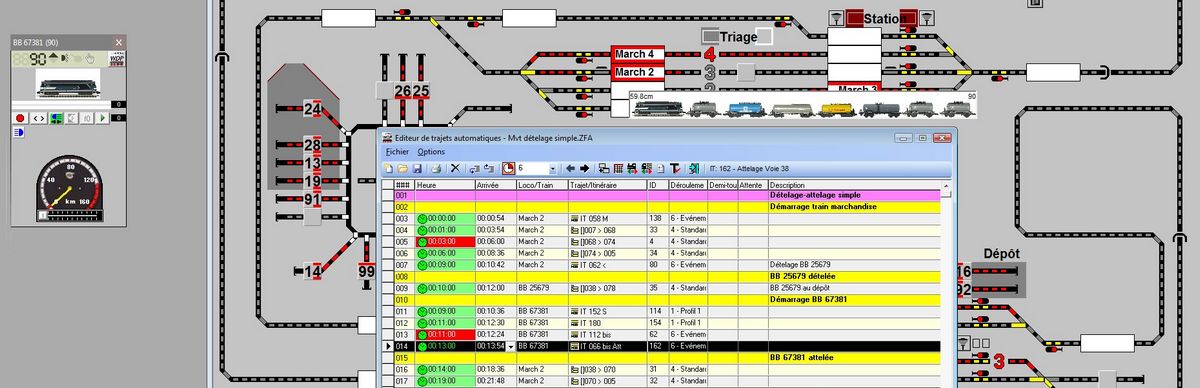Viewport: 1200px width, 388px height.
Task: Open a file with the folder icon
Action: tap(403, 169)
